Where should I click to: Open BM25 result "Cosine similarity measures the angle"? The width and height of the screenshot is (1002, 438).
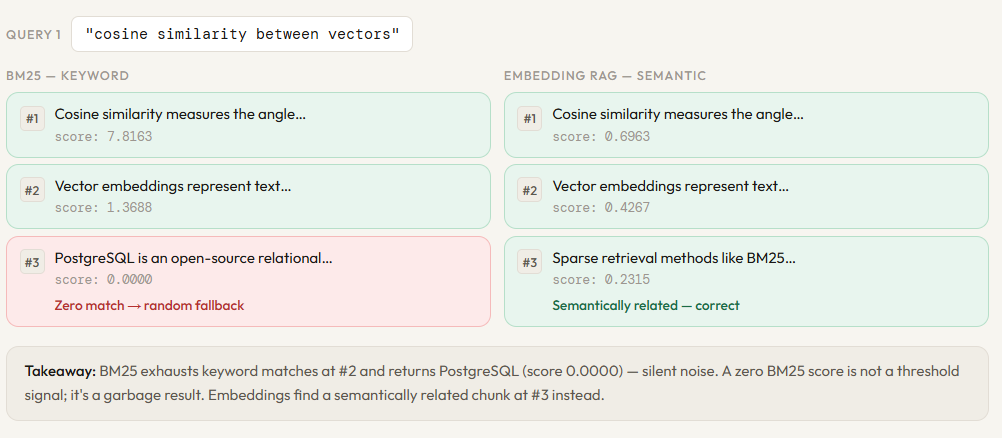tap(180, 114)
